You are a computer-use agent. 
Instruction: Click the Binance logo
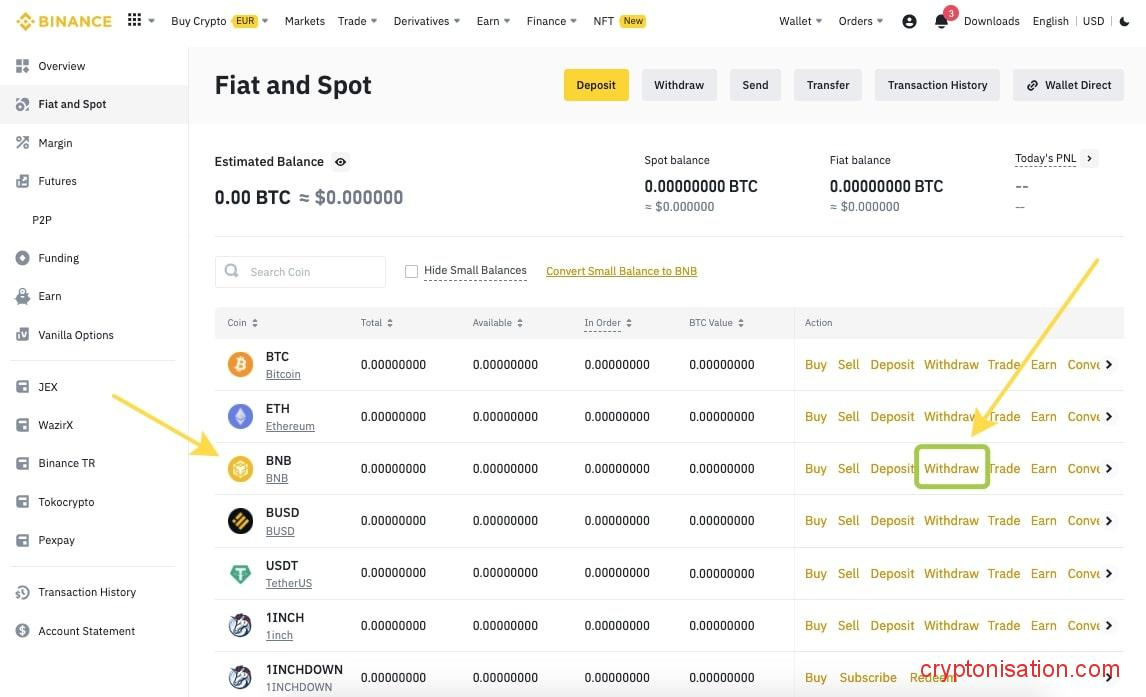62,21
